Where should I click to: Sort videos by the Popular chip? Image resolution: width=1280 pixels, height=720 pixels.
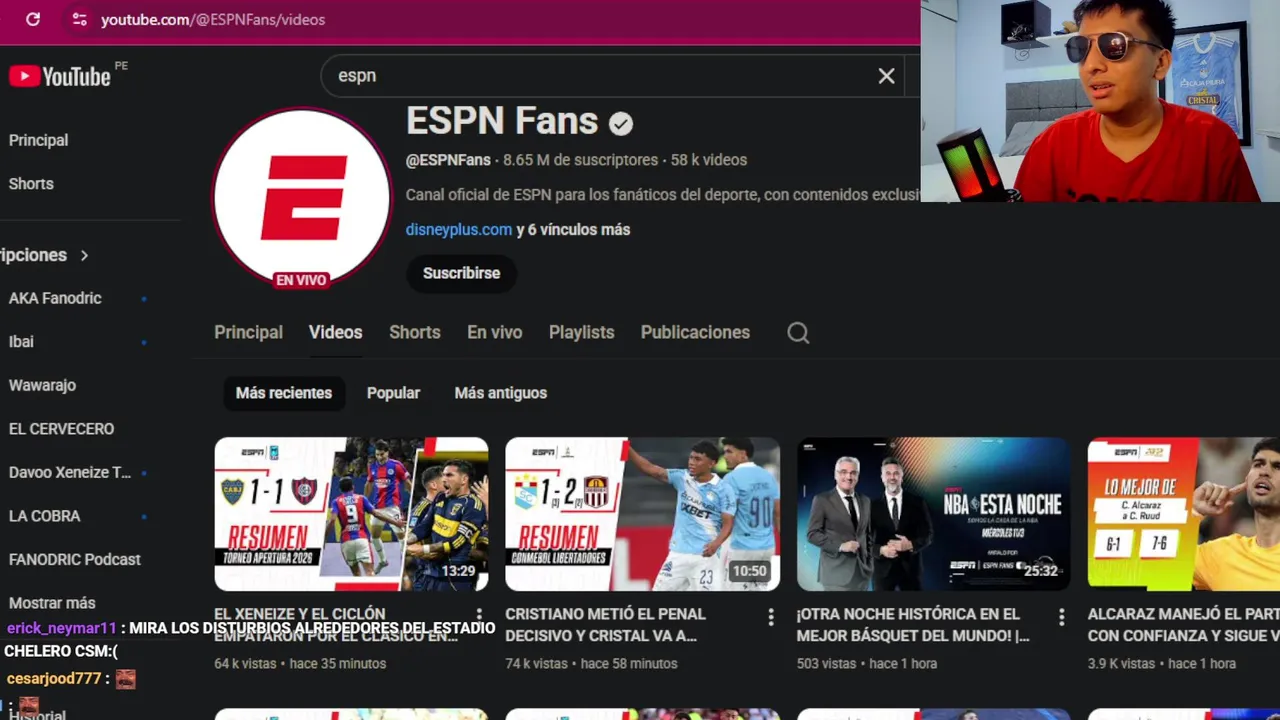[x=393, y=393]
